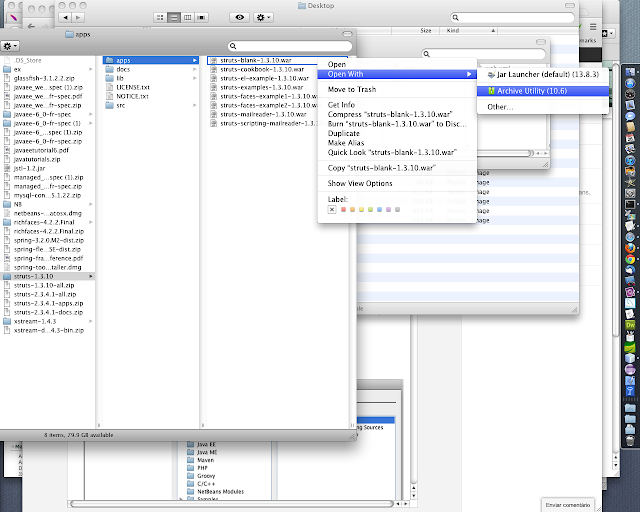Screen dimensions: 640x512
Task: Select the apps folder in column view
Action: tap(151, 60)
